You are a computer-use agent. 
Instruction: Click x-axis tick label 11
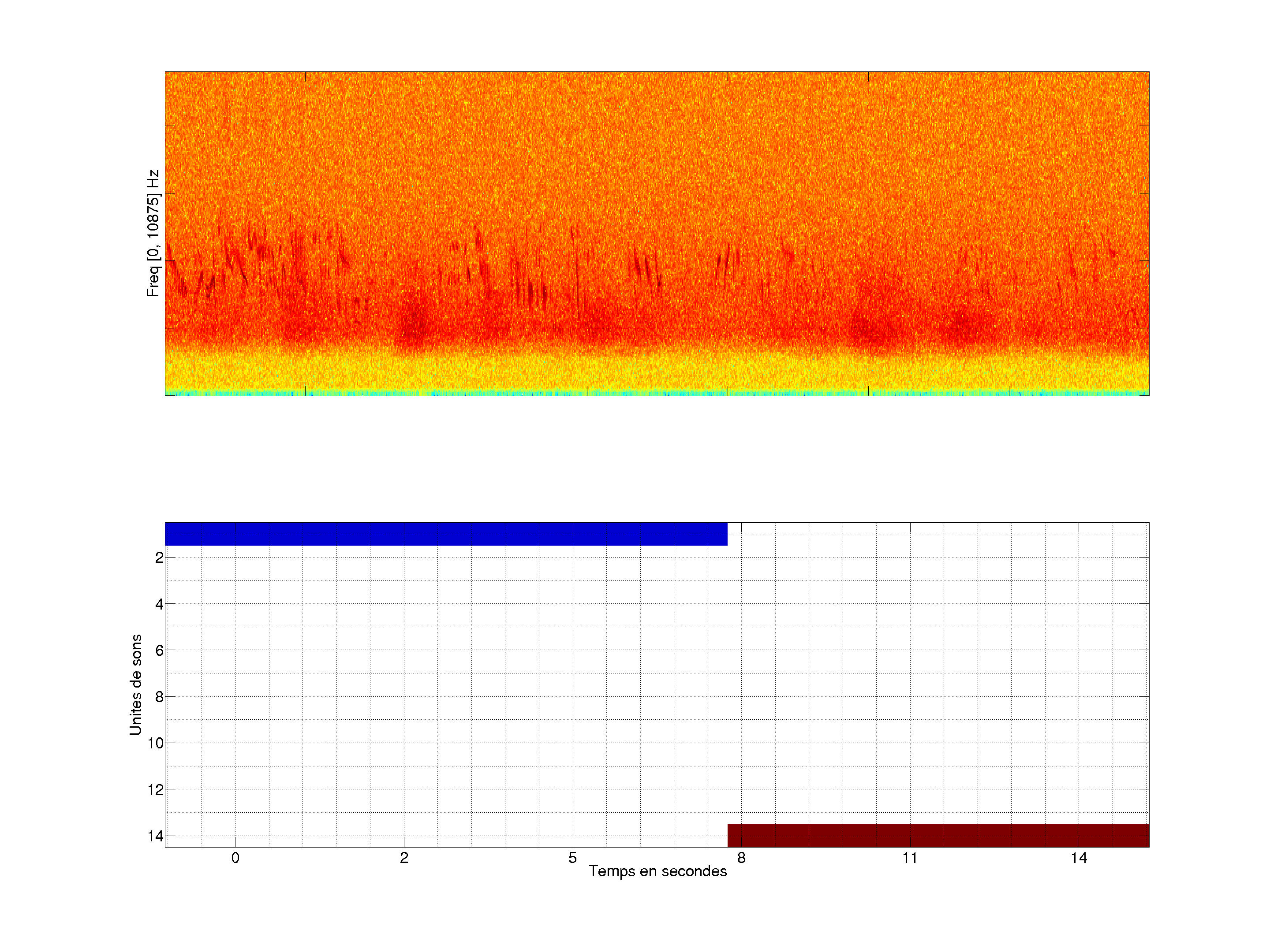909,858
